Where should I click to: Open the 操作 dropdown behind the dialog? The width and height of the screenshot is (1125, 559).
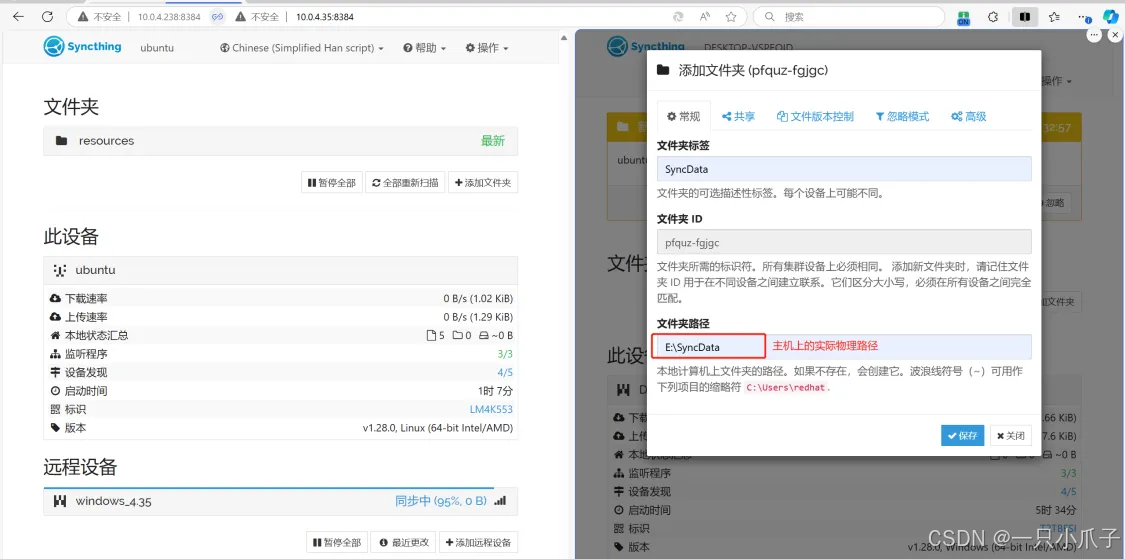click(1058, 81)
